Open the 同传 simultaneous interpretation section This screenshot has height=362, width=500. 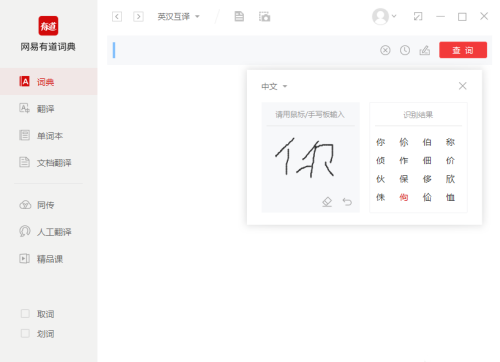pyautogui.click(x=49, y=205)
